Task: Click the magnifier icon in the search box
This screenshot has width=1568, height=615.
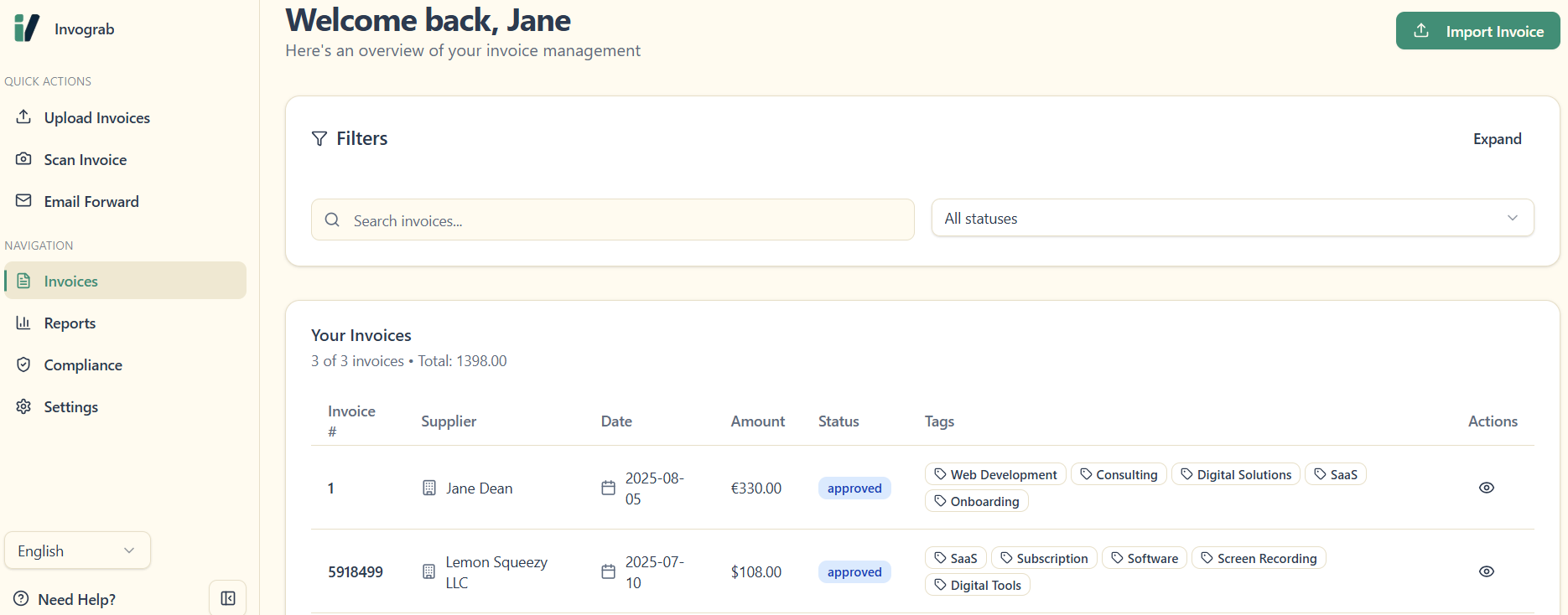Action: point(332,220)
